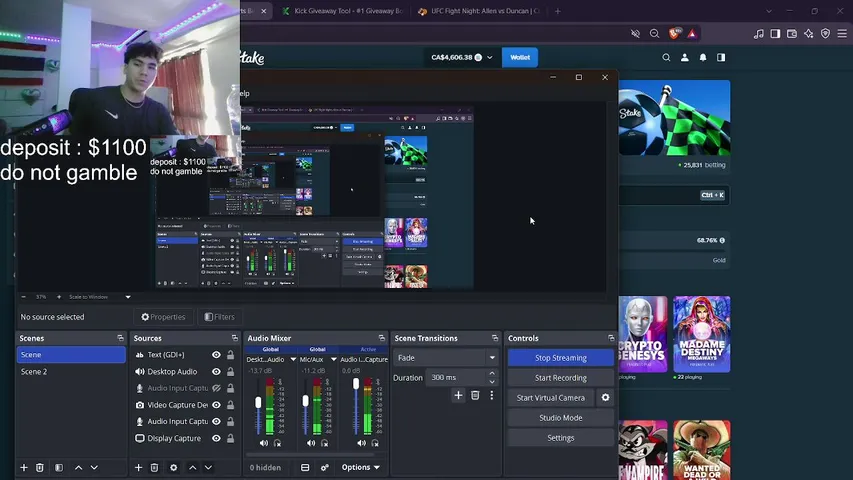Toggle monitoring headphone icon for Audio Input Capture channel

click(x=375, y=443)
